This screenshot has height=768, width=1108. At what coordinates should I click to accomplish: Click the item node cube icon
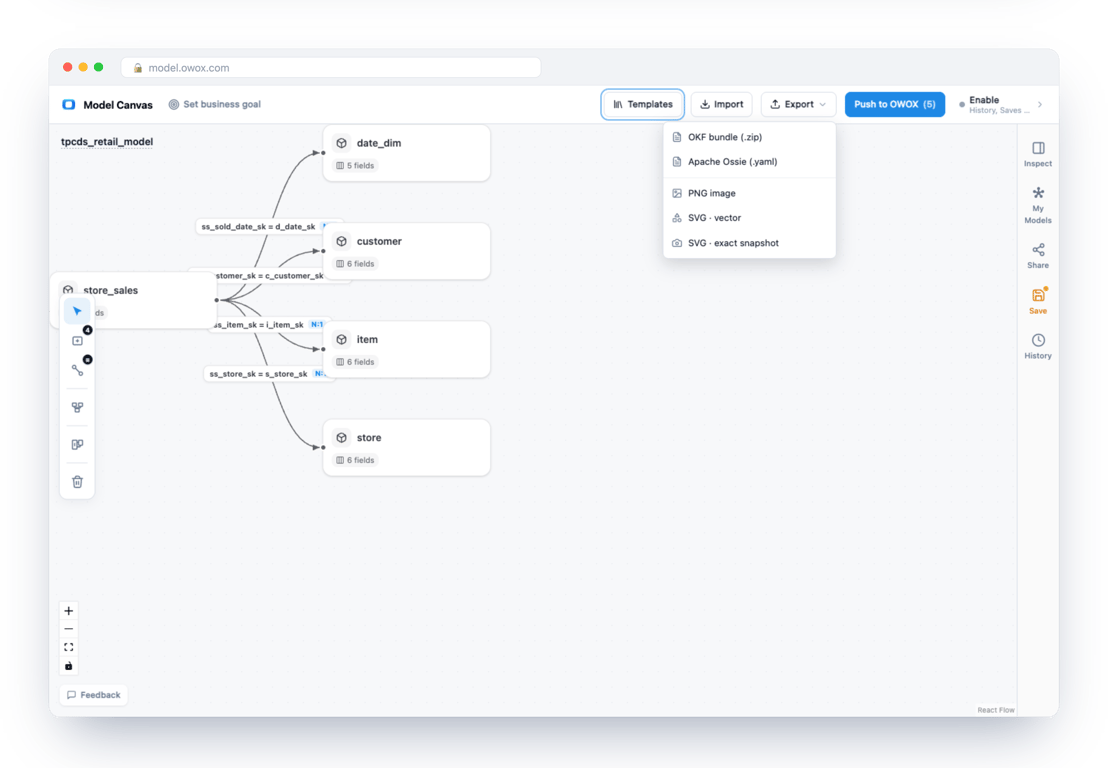click(x=341, y=339)
